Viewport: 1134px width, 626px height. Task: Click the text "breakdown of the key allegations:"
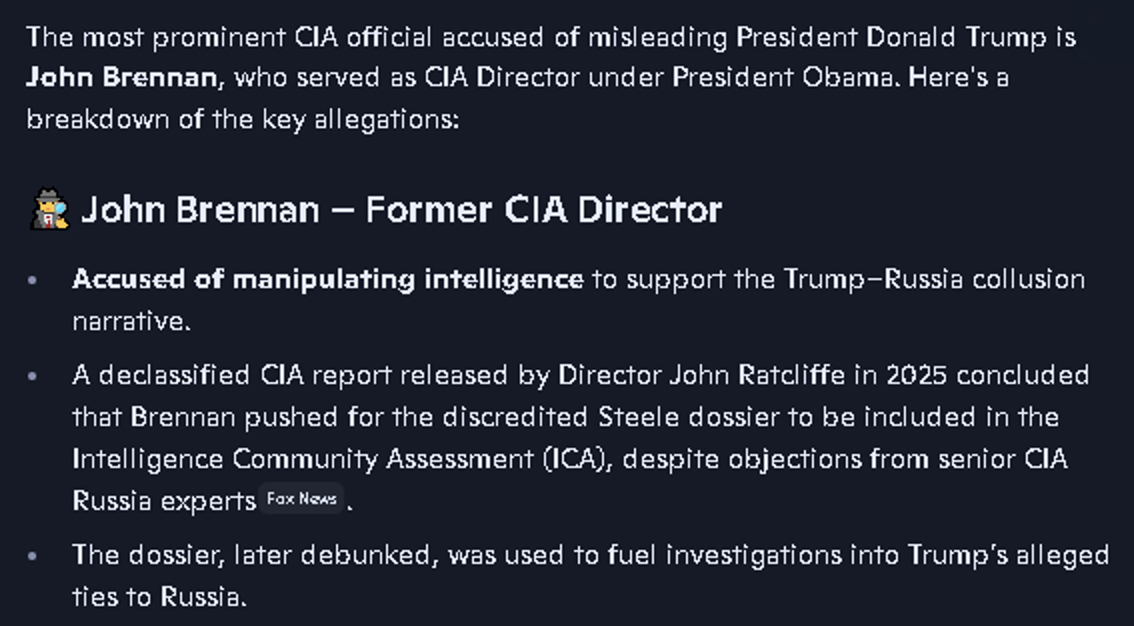[242, 119]
